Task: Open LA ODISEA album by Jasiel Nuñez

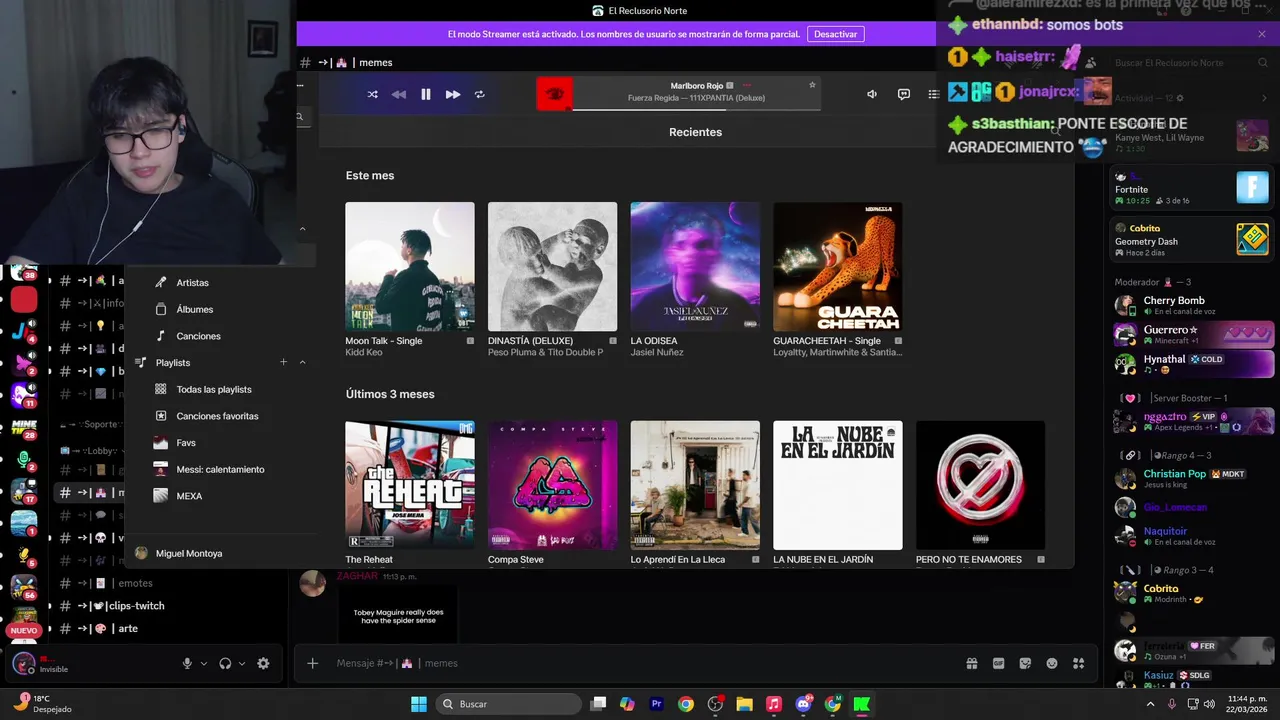Action: (695, 267)
